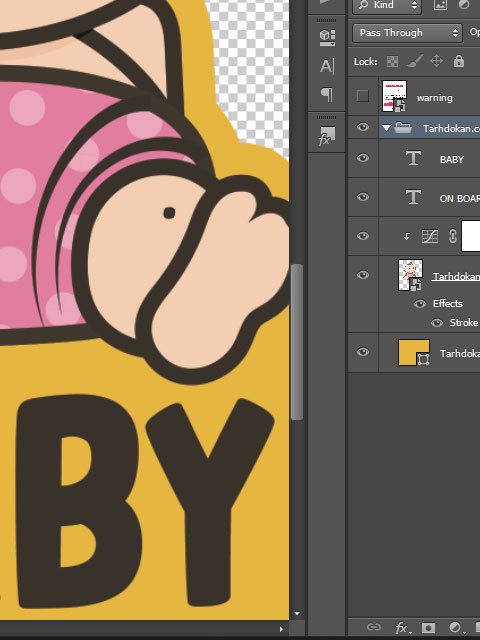
Task: Click the Link layers button
Action: [374, 627]
